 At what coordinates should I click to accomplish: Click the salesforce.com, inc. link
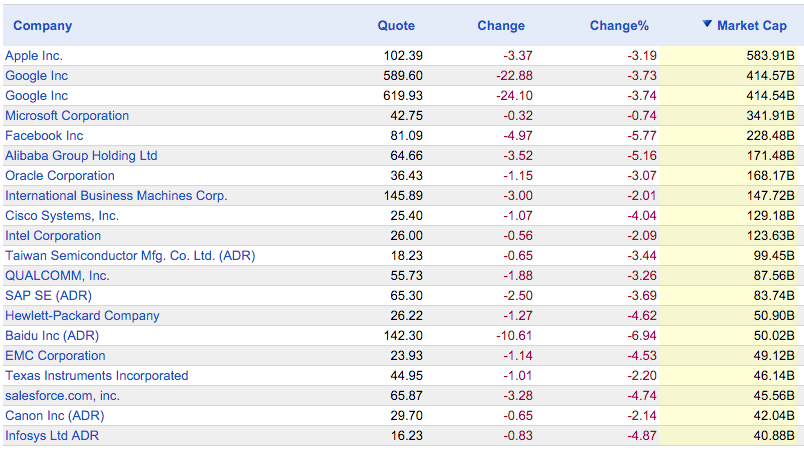62,396
